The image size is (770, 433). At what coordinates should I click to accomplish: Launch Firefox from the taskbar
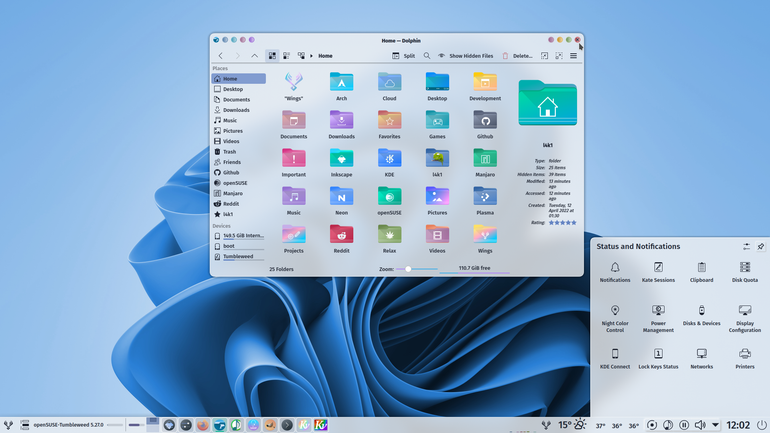pos(202,425)
